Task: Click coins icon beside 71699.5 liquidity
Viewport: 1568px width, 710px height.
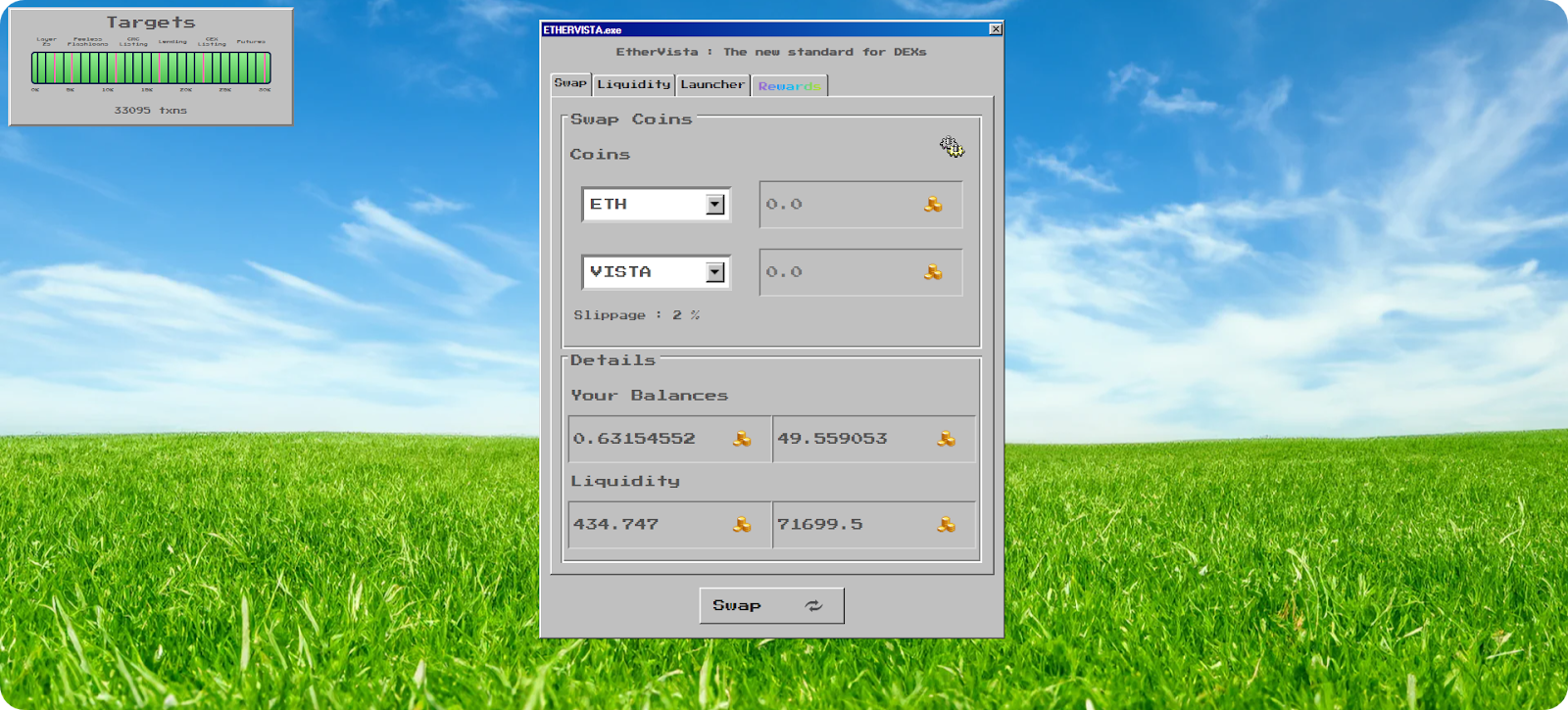Action: pos(946,525)
